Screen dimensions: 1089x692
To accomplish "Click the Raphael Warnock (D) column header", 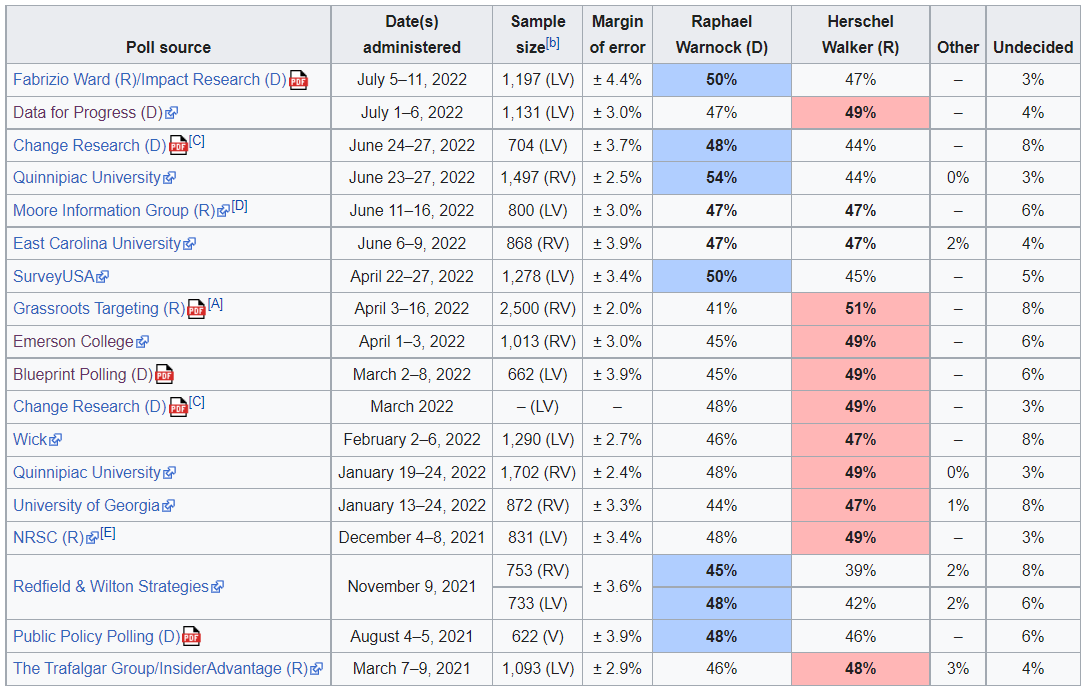I will (x=722, y=35).
